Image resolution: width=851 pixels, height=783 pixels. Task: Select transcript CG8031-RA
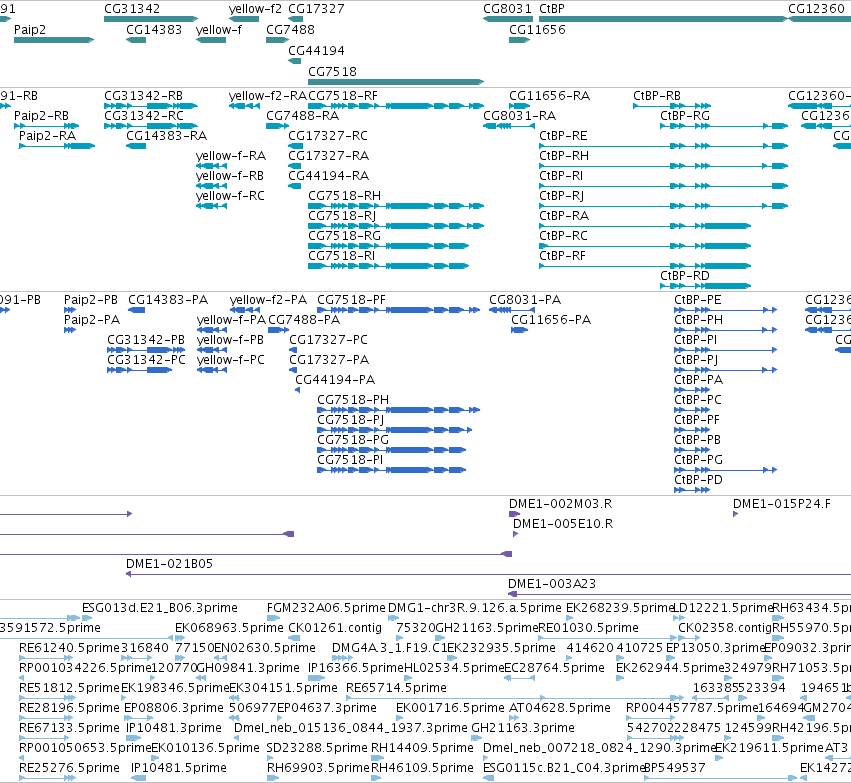pyautogui.click(x=519, y=116)
